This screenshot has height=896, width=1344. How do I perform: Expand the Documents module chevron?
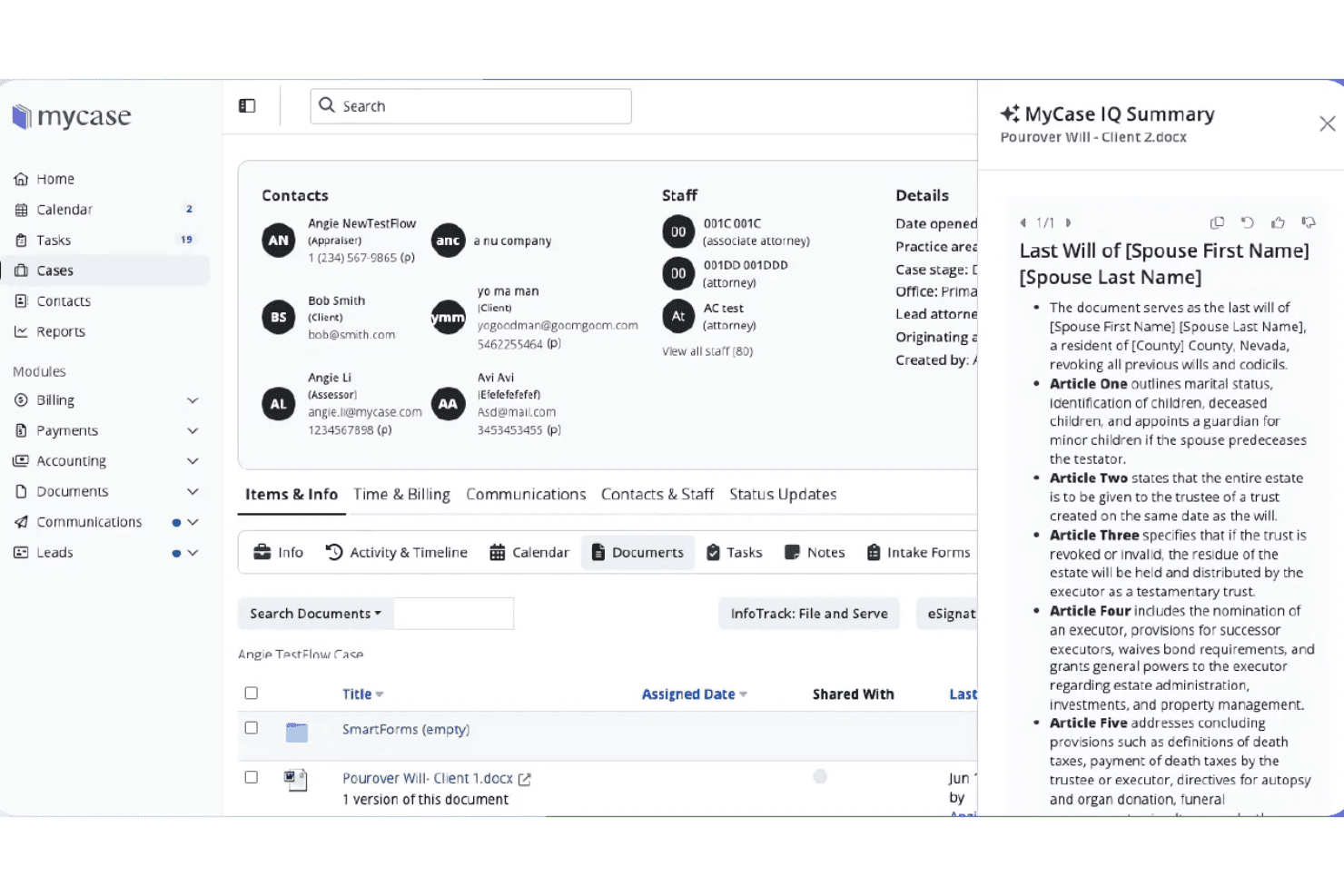click(193, 491)
